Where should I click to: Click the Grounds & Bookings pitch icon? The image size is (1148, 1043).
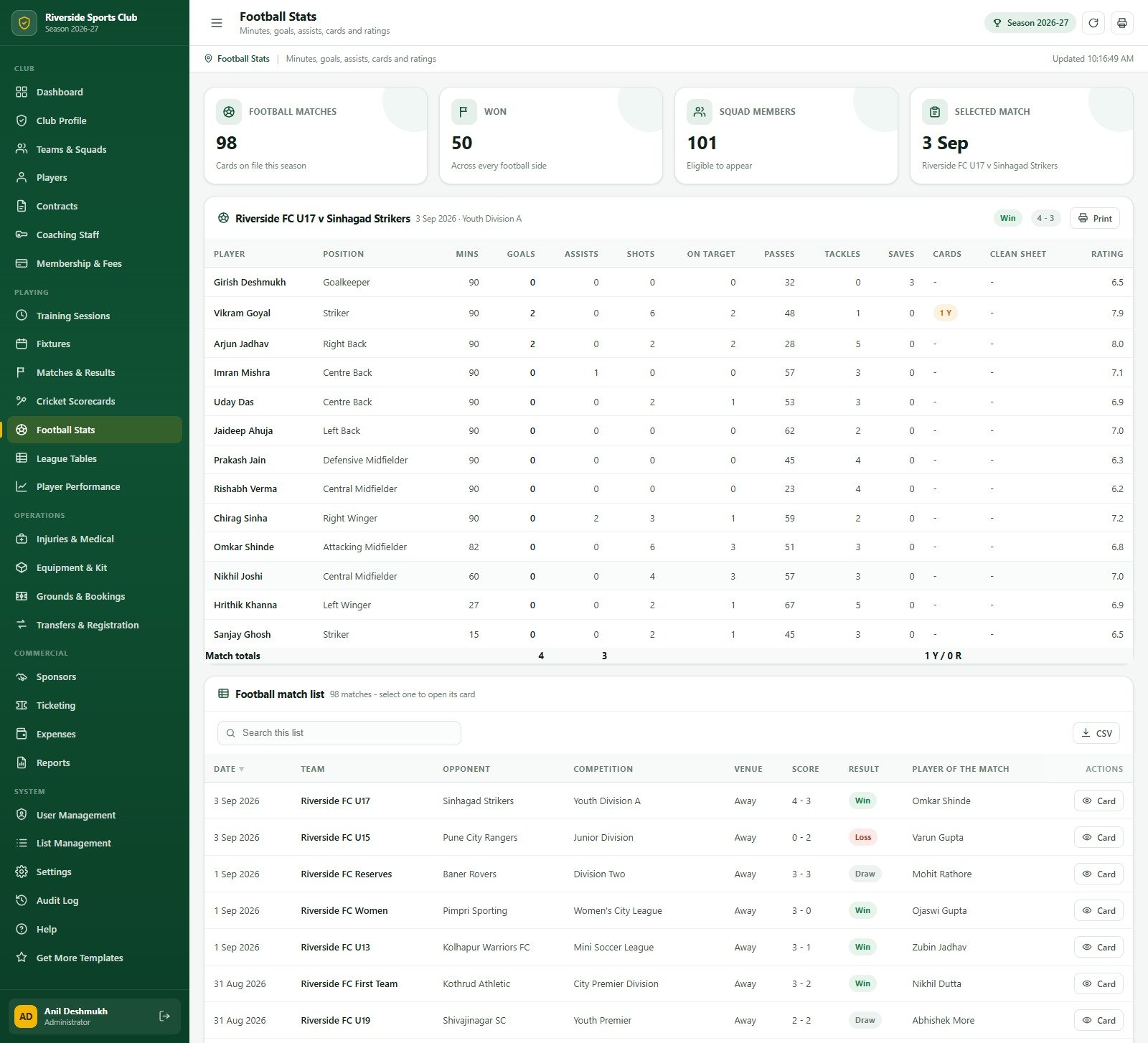point(22,596)
